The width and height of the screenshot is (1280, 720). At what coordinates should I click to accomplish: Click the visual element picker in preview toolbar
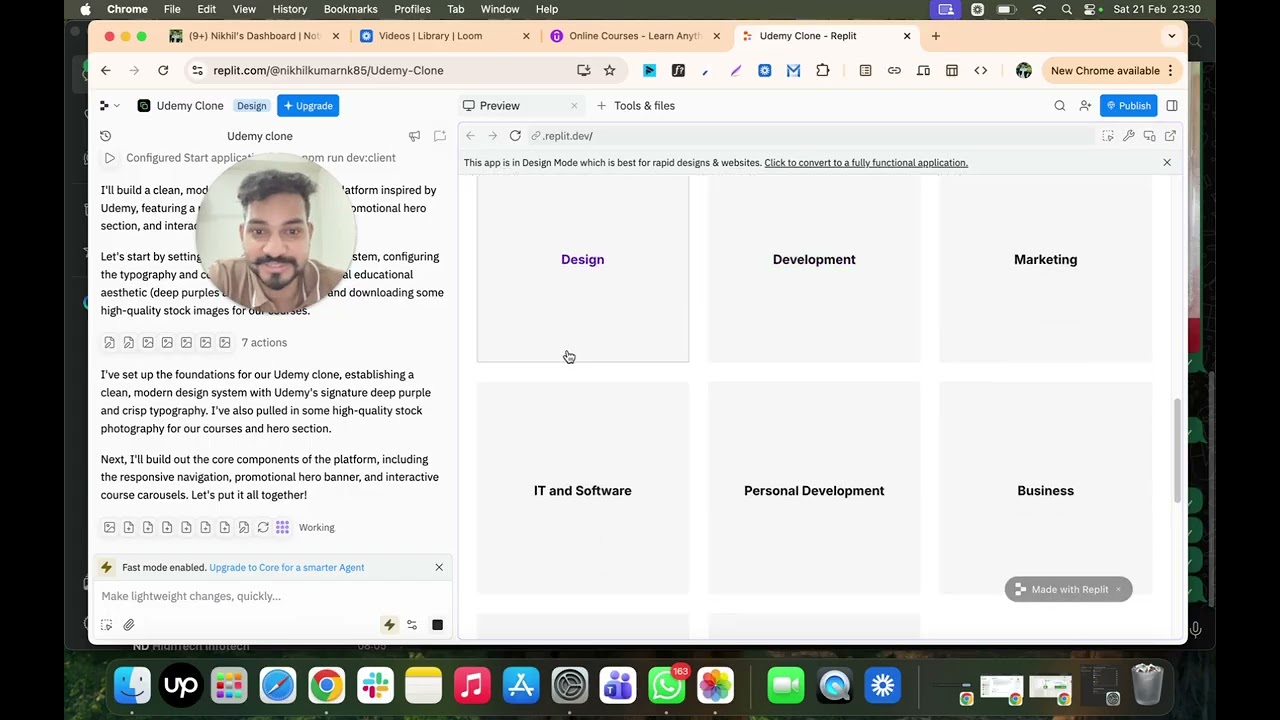click(1108, 136)
